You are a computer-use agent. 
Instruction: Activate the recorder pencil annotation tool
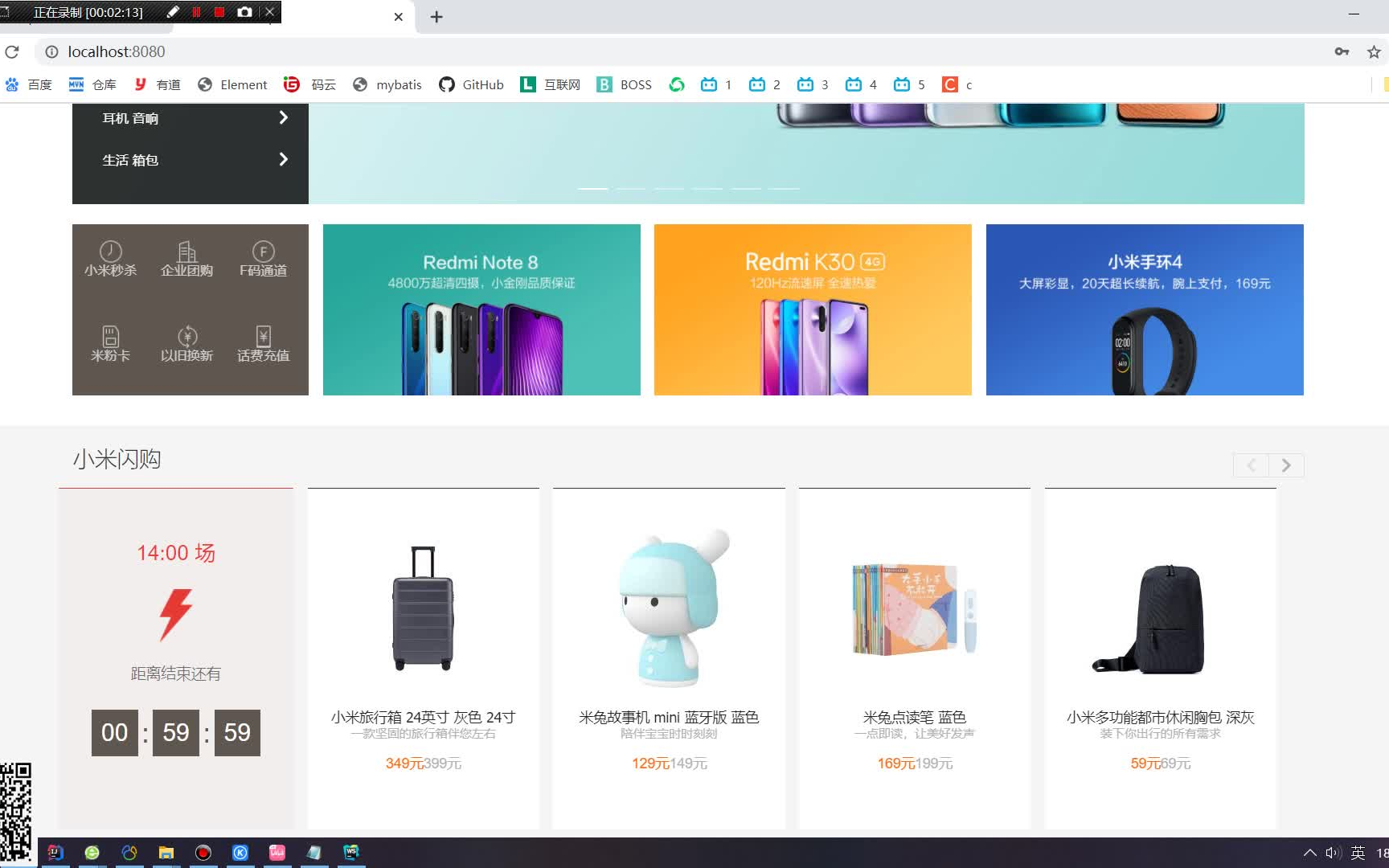(173, 12)
